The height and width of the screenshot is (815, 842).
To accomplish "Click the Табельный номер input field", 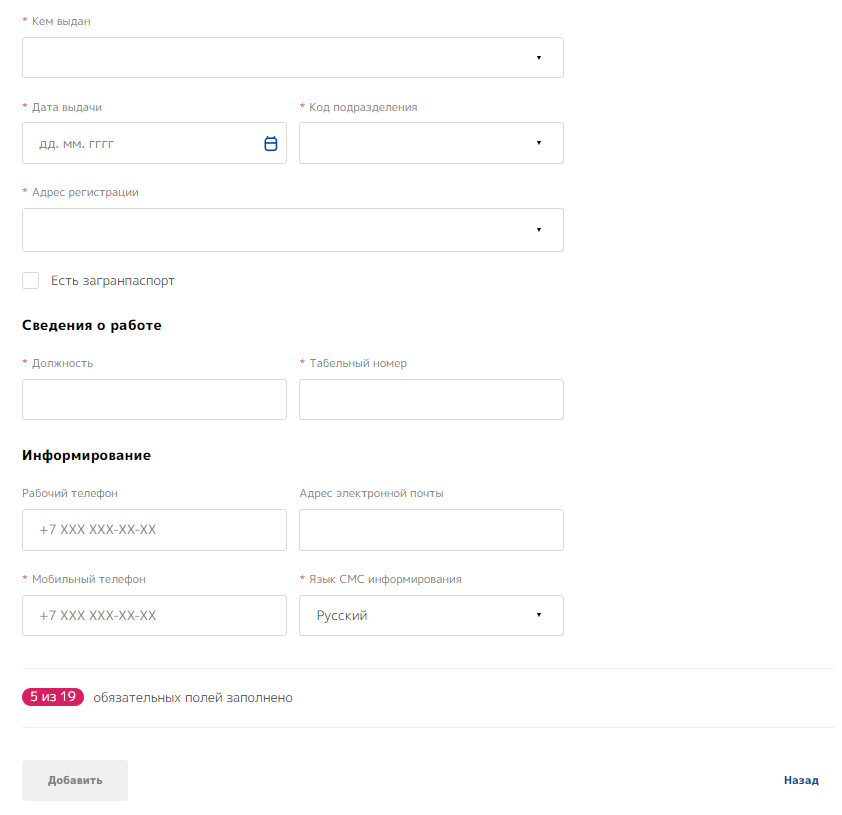I will click(431, 399).
